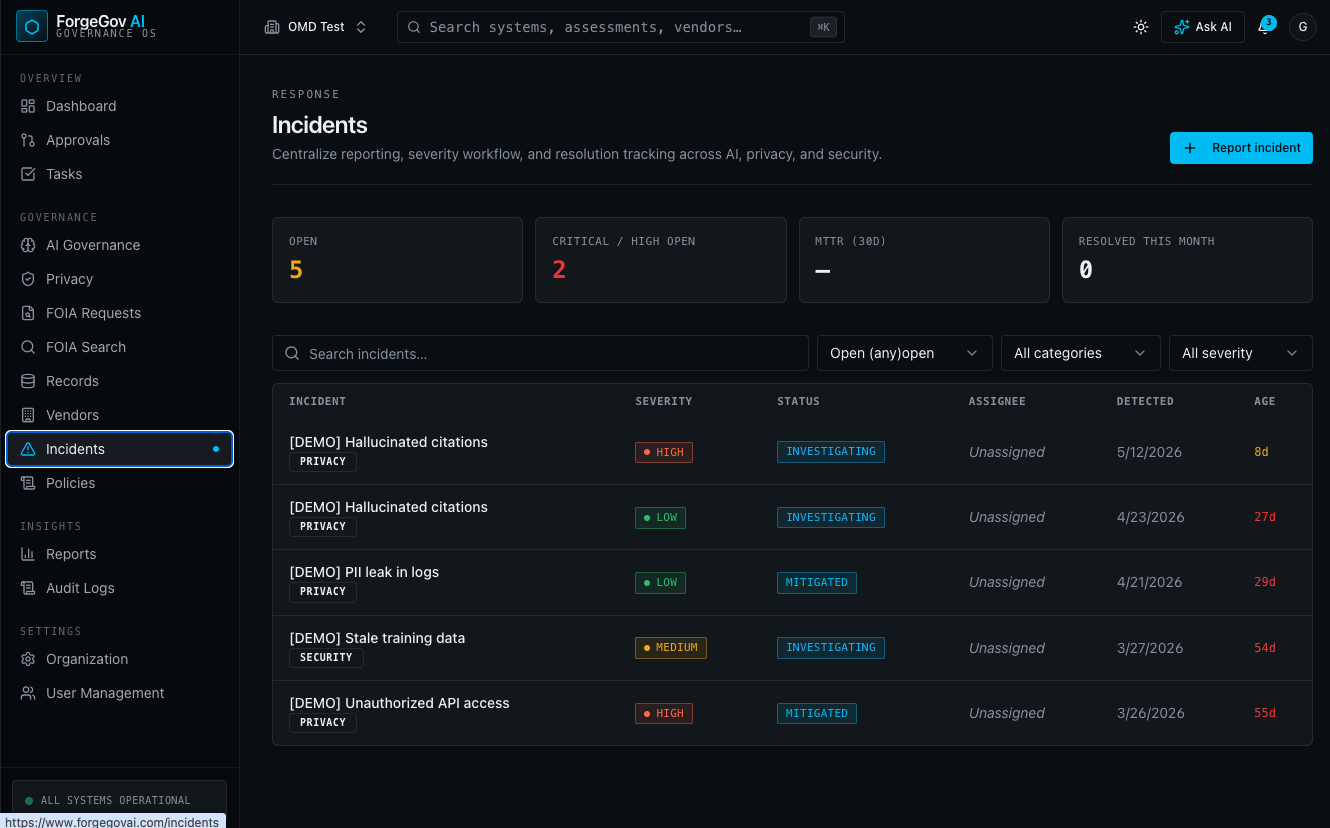The image size is (1330, 828).
Task: Click the Ask AI button
Action: point(1202,27)
